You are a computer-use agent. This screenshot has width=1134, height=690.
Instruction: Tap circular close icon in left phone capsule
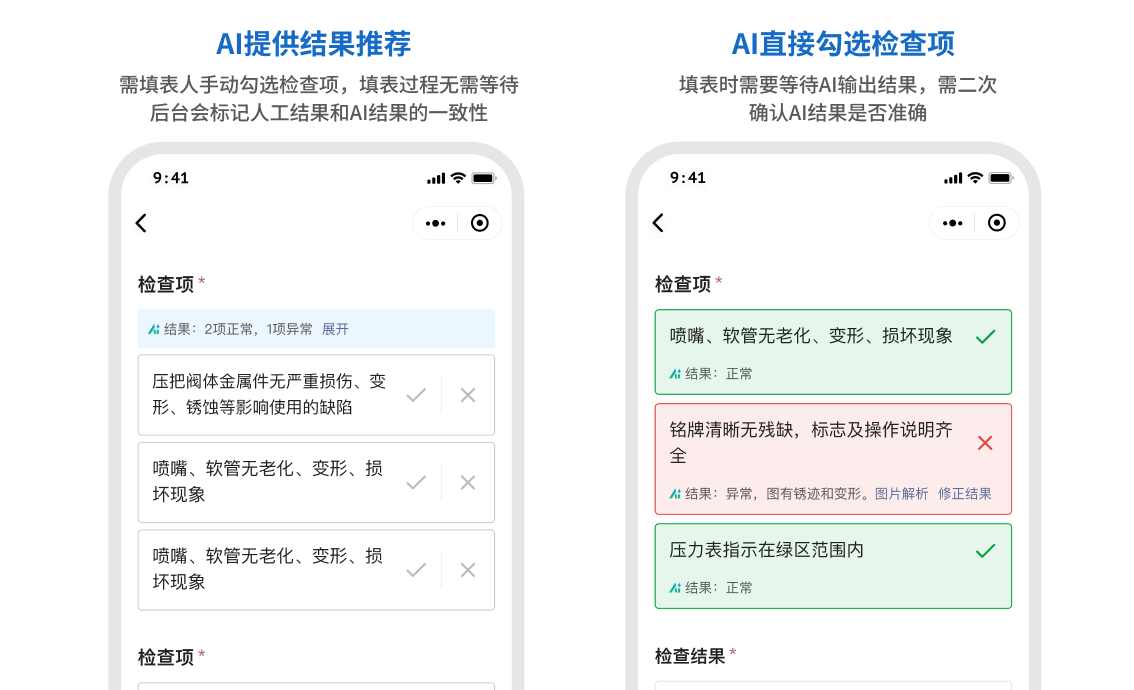coord(480,223)
